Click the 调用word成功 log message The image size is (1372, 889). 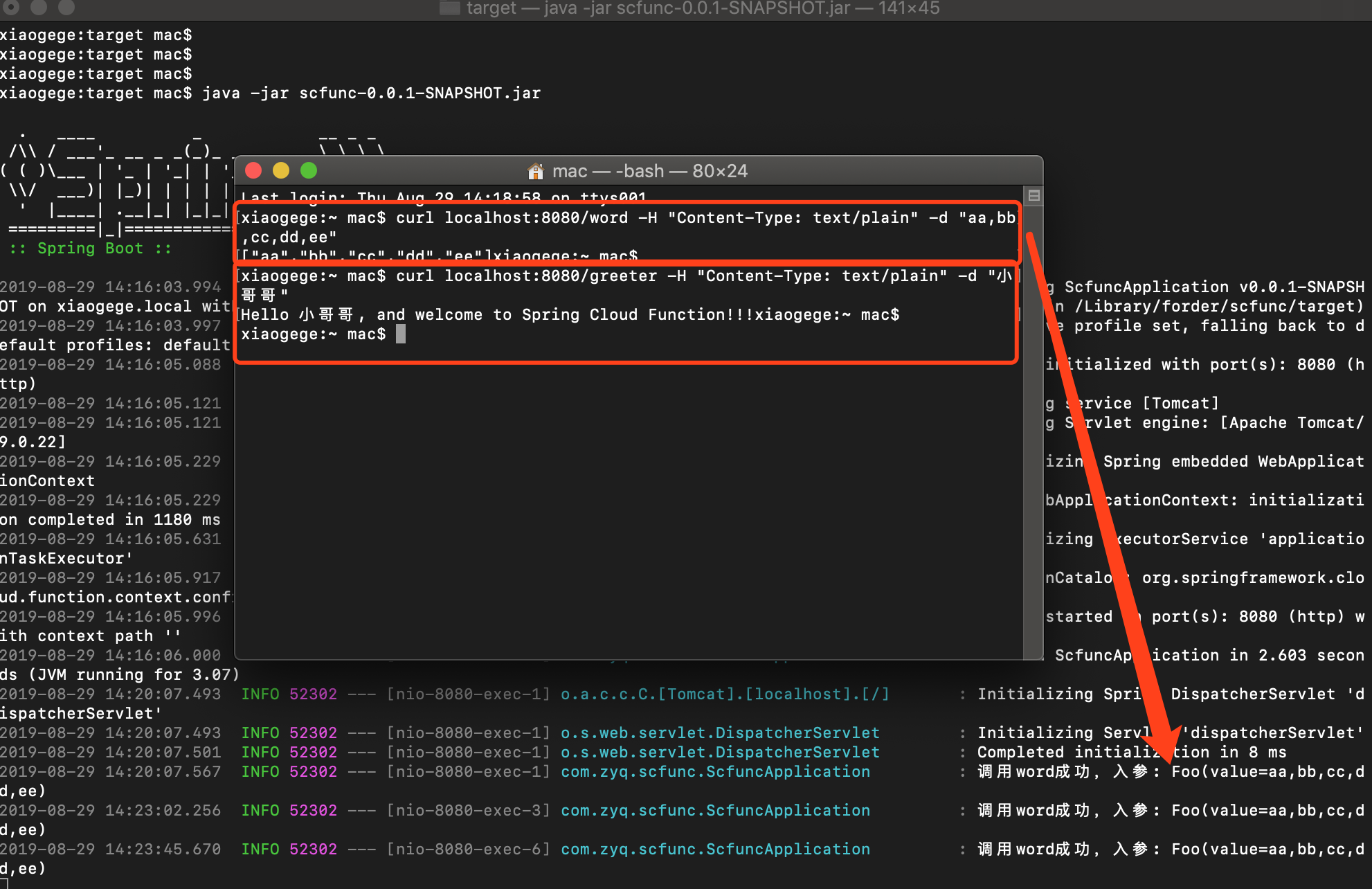1031,771
